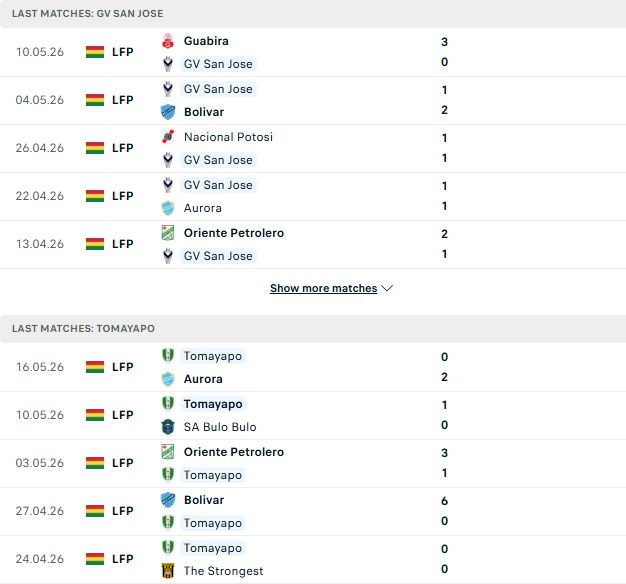Click the SA Bulo Bulo team badge
This screenshot has height=584, width=626.
coord(168,427)
